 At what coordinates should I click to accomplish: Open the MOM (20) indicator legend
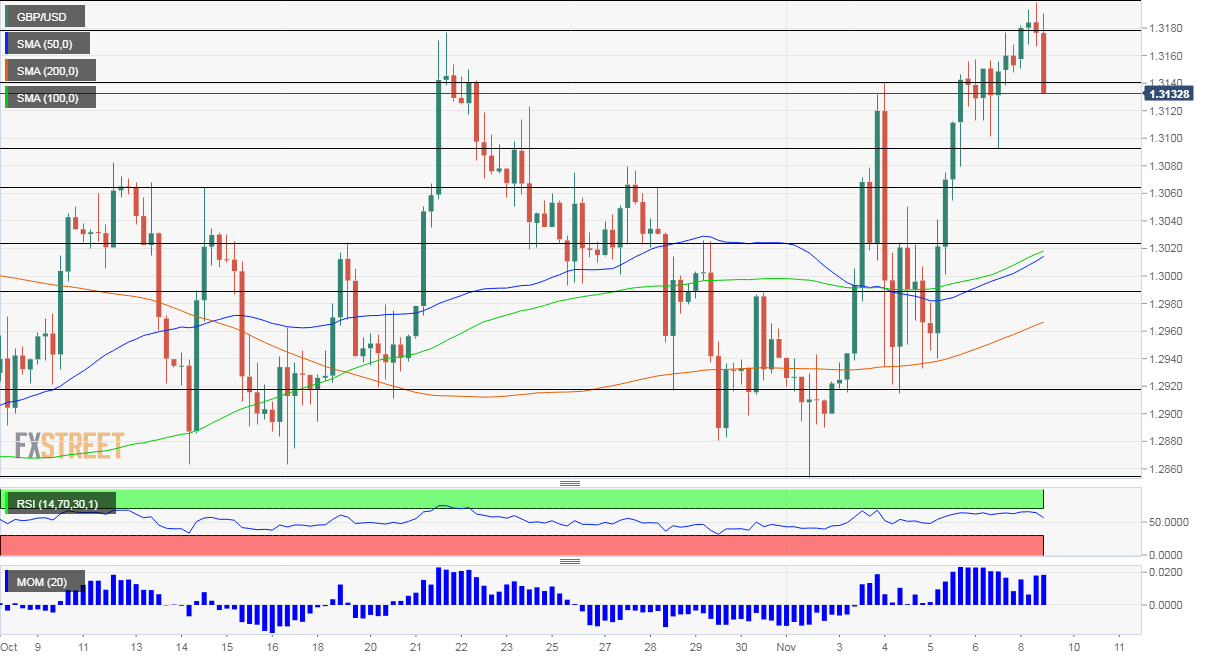pyautogui.click(x=45, y=581)
